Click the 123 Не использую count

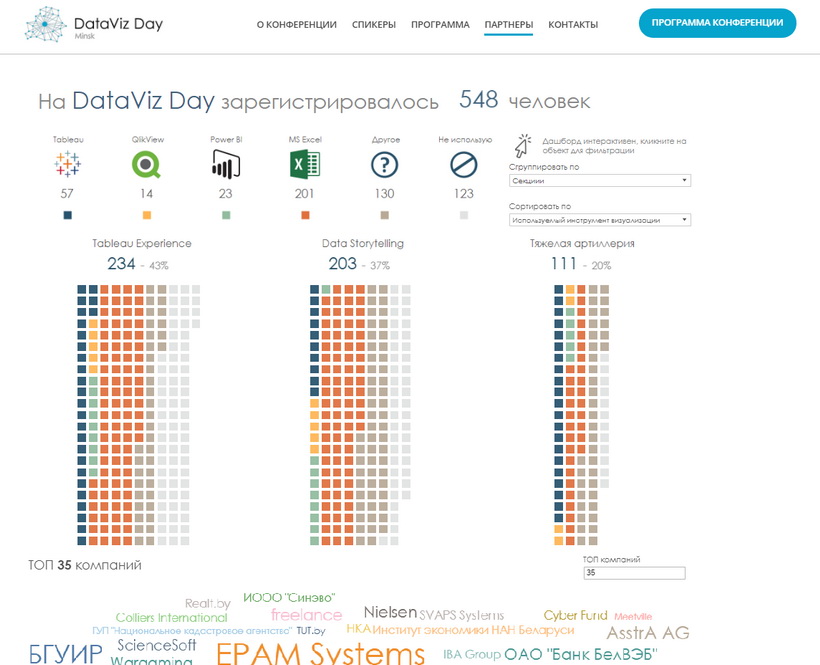464,193
